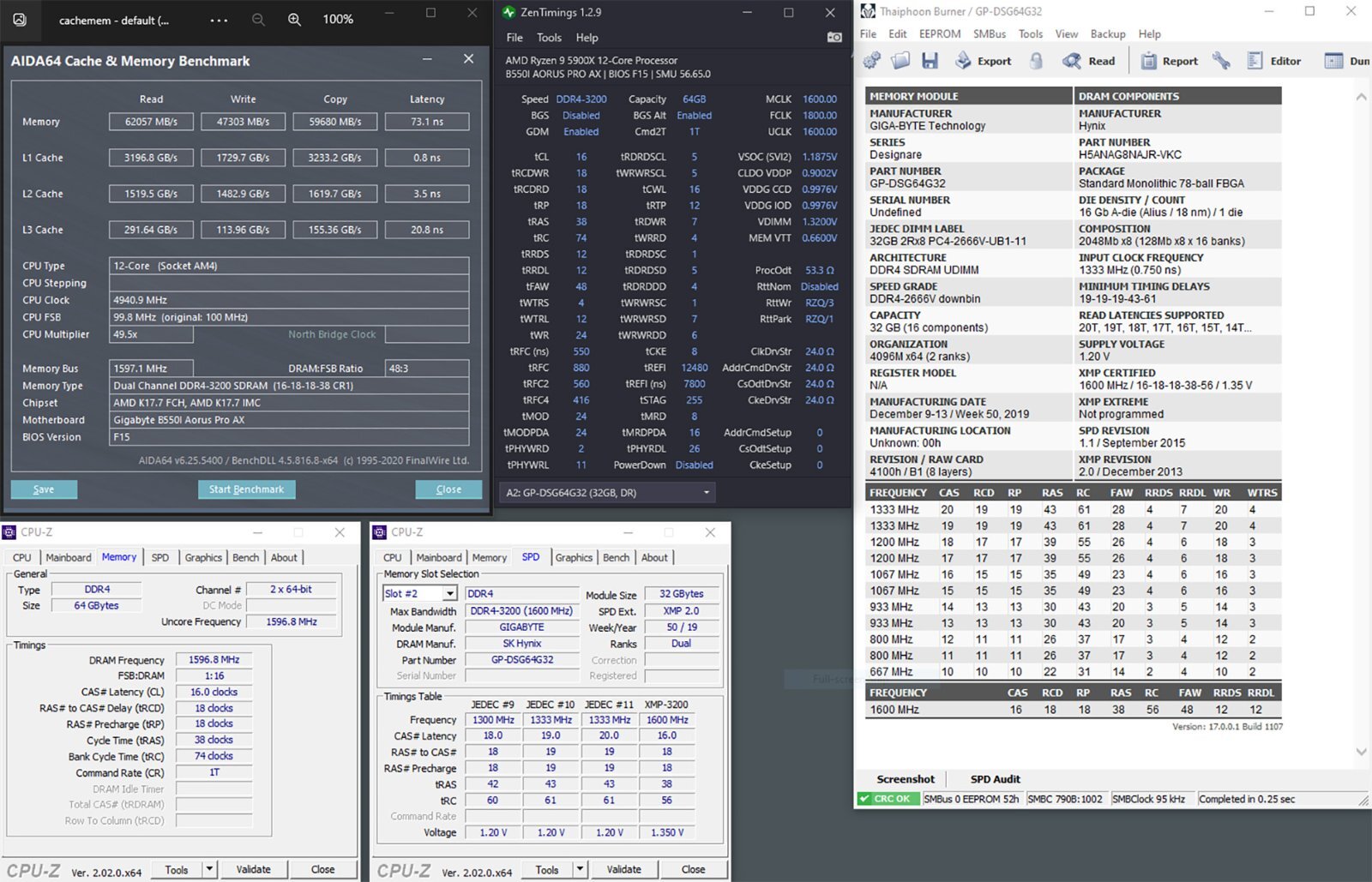
Task: Click Read in Thaiphoon Burner toolbar
Action: [x=1089, y=61]
